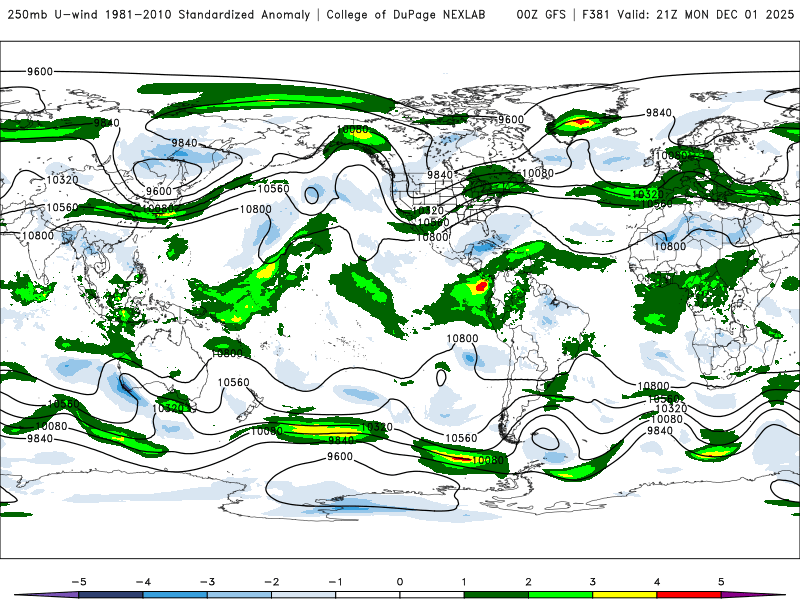Click the '9600' contour label off Antarctica
Viewport: 800px width, 600px height.
pyautogui.click(x=340, y=456)
